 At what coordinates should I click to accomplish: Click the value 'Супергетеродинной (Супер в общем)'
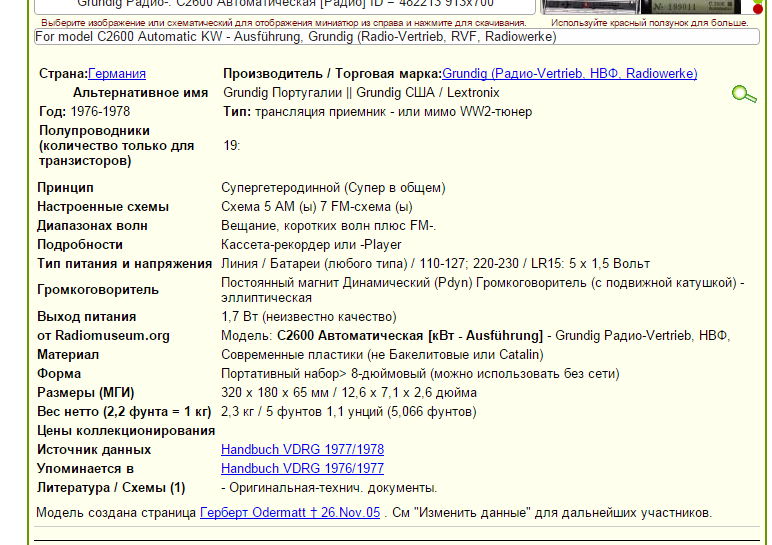click(x=333, y=188)
